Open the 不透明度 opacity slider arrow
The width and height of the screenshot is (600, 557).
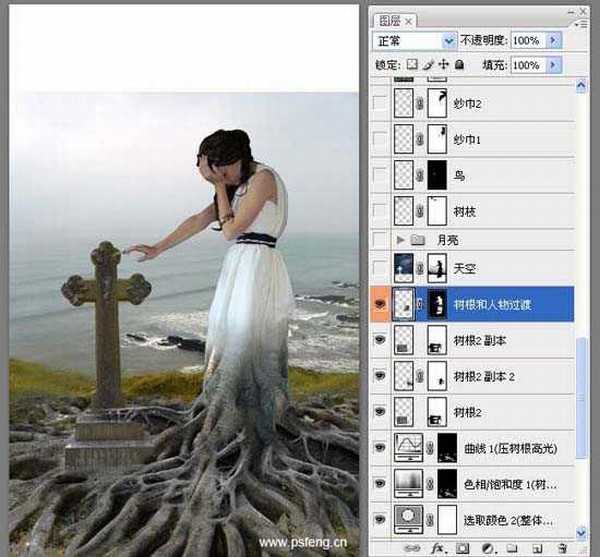554,40
